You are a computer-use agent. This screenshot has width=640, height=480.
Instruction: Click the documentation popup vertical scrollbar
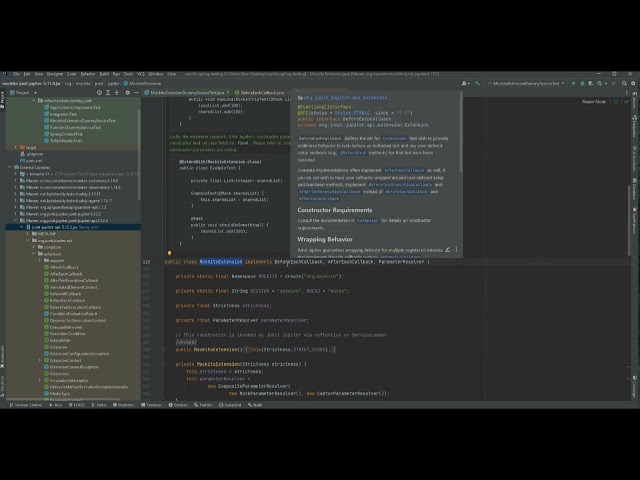[x=461, y=131]
